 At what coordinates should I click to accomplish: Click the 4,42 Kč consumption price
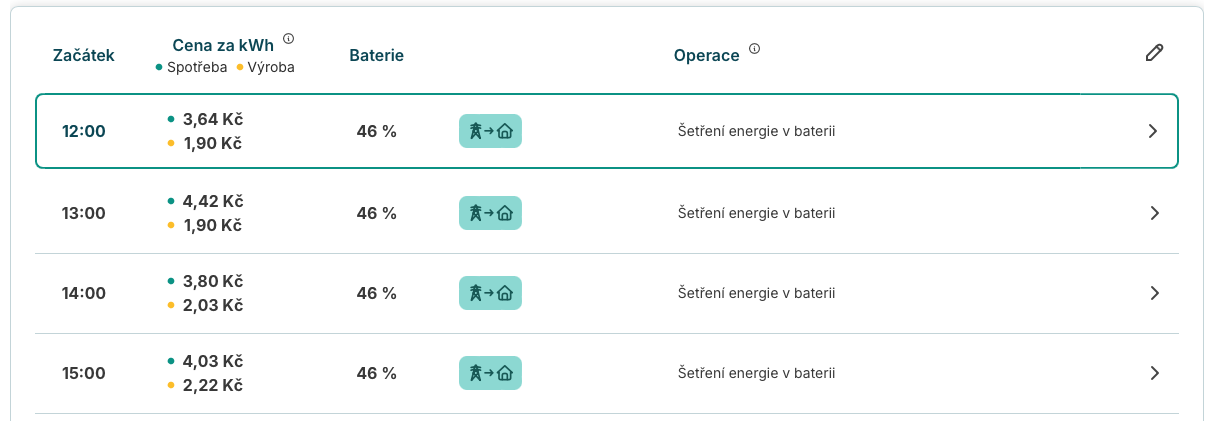pos(212,201)
